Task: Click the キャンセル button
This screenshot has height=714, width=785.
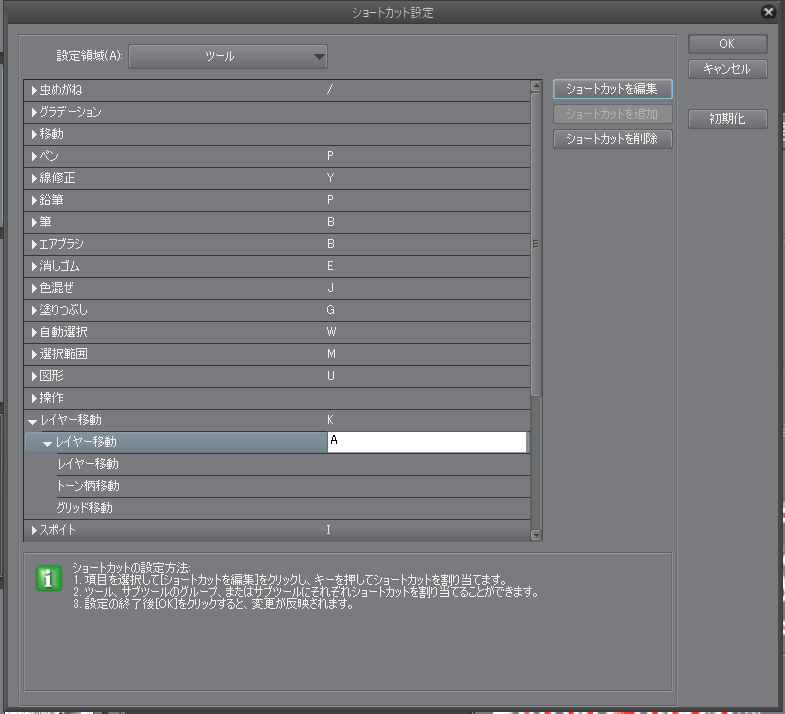Action: (x=727, y=69)
